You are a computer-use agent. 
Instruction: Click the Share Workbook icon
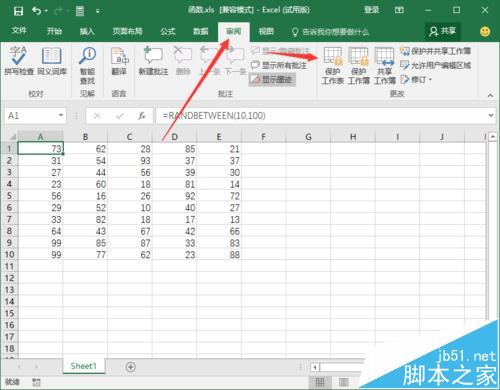pos(384,65)
